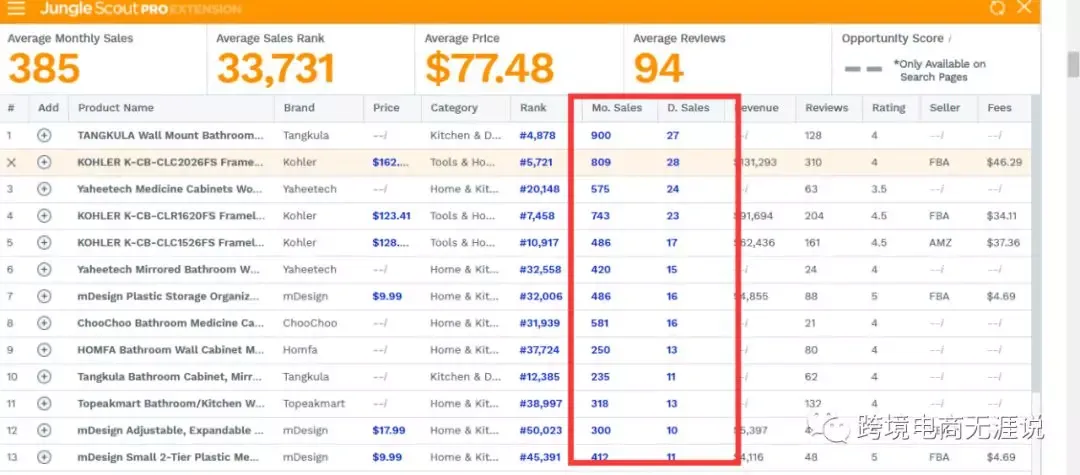This screenshot has height=475, width=1080.
Task: Click monthly sales value 900
Action: pos(601,136)
